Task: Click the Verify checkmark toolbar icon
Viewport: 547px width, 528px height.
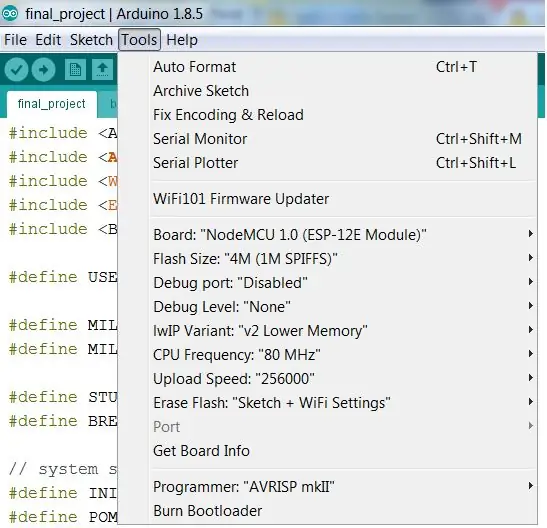Action: pos(16,69)
